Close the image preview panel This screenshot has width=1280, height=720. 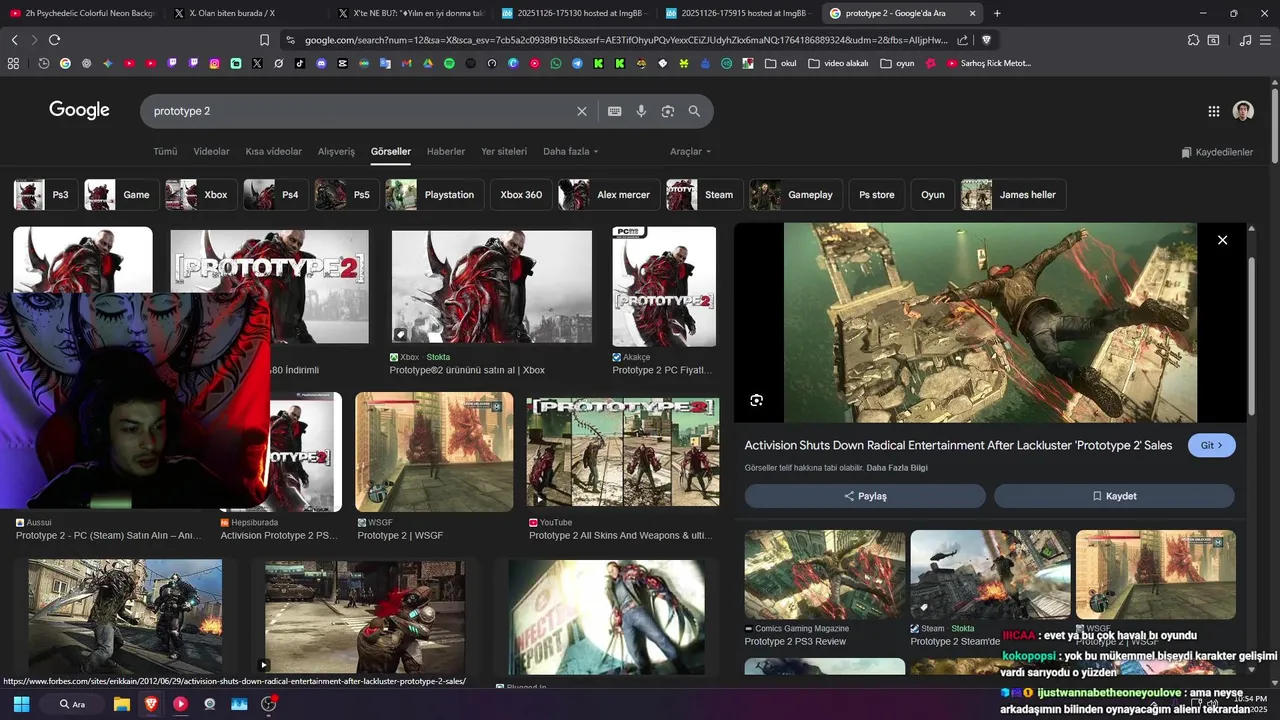[x=1222, y=240]
